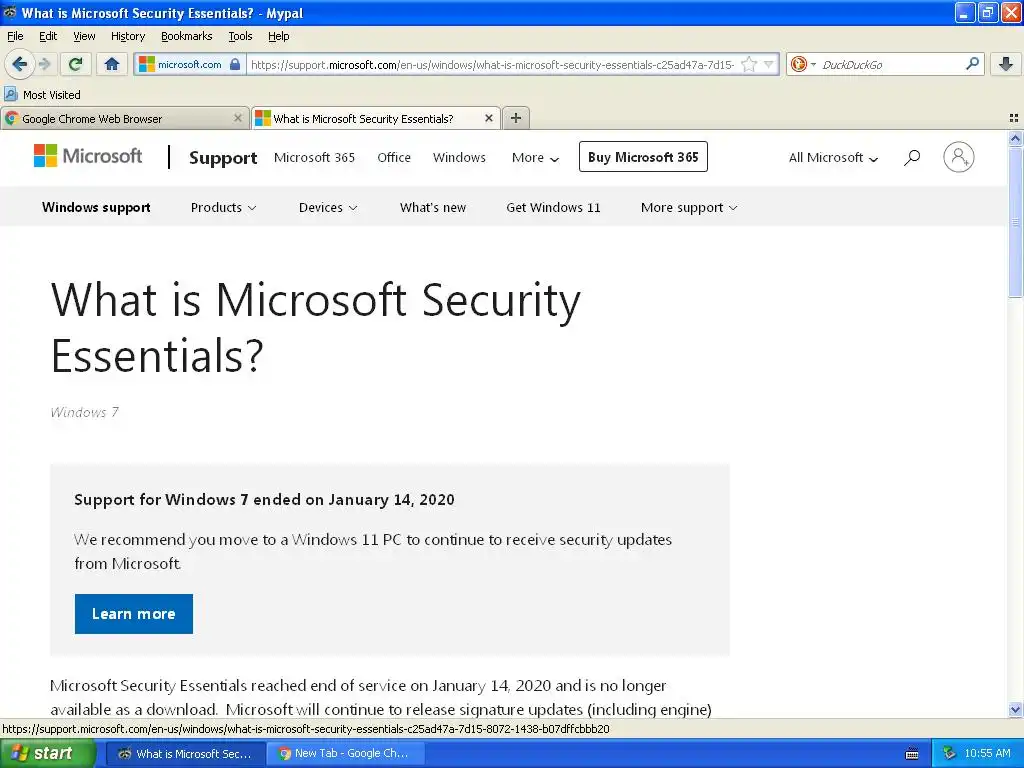Expand the More menu in Microsoft header

coord(536,157)
